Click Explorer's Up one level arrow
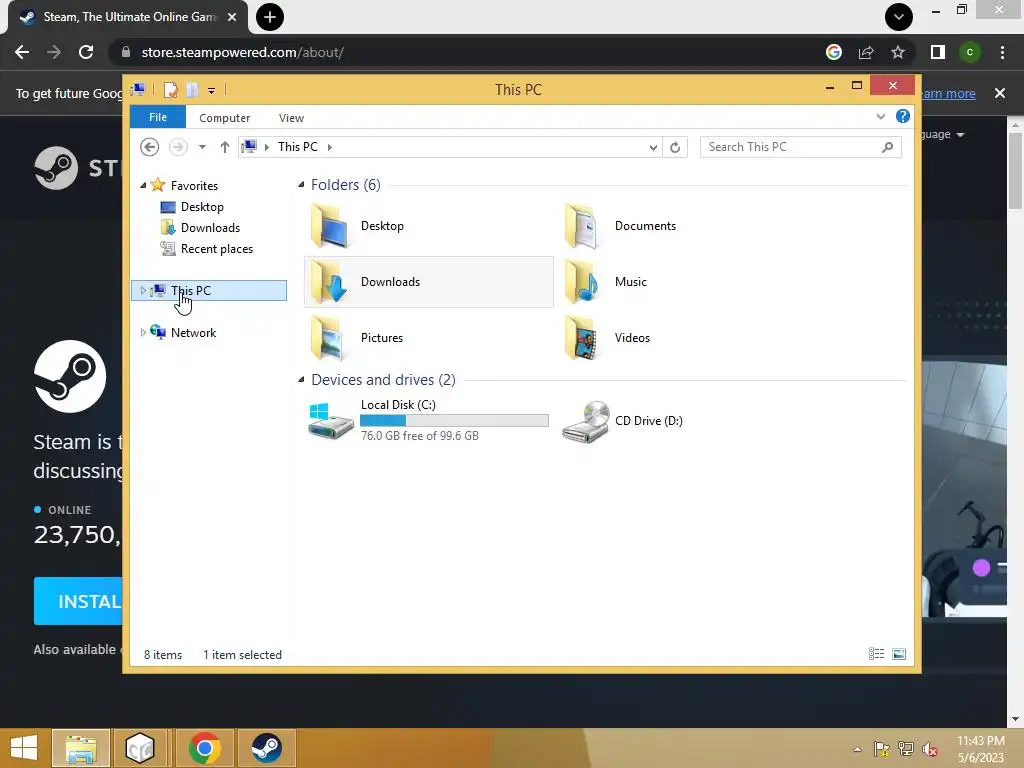1024x768 pixels. (x=225, y=147)
